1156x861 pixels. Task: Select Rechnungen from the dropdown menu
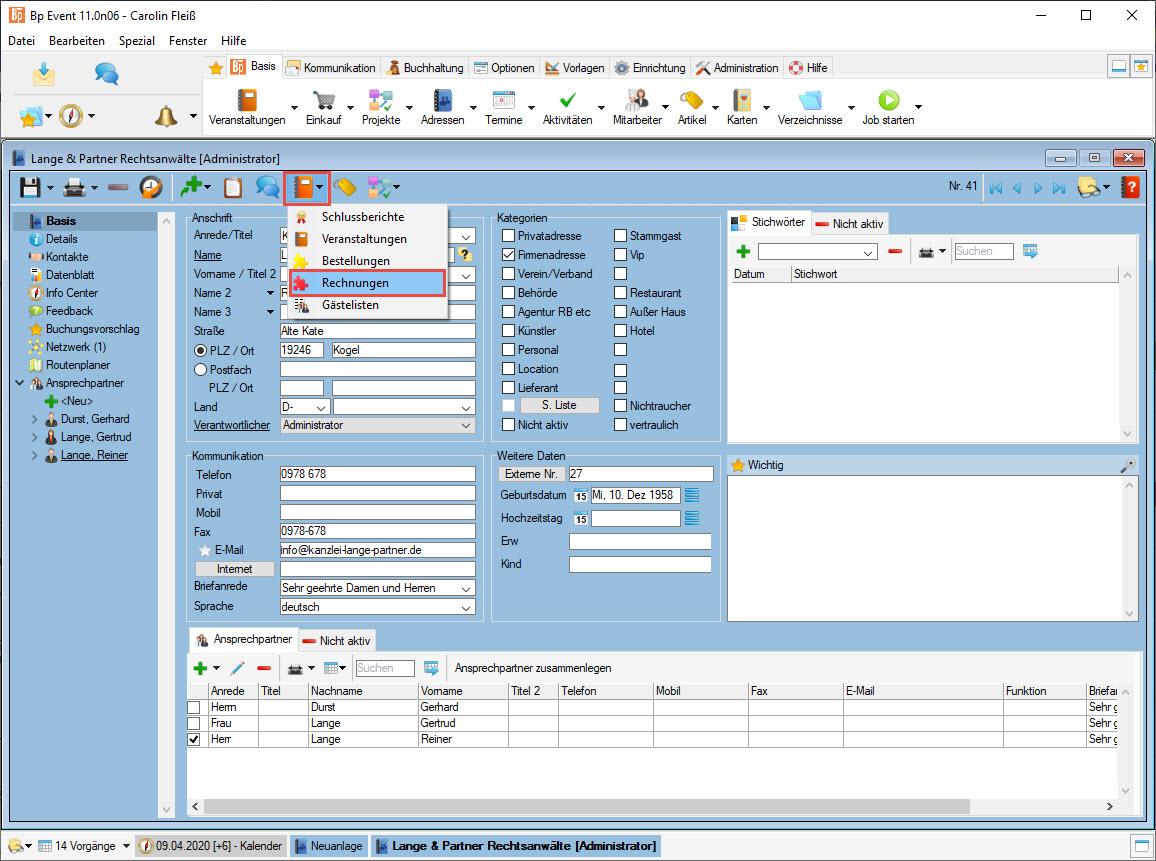click(355, 283)
